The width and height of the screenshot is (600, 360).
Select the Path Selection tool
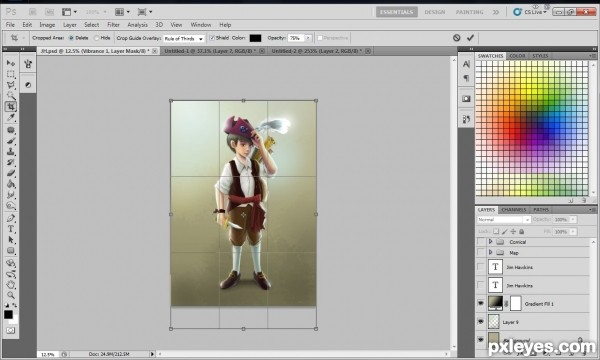tap(11, 240)
